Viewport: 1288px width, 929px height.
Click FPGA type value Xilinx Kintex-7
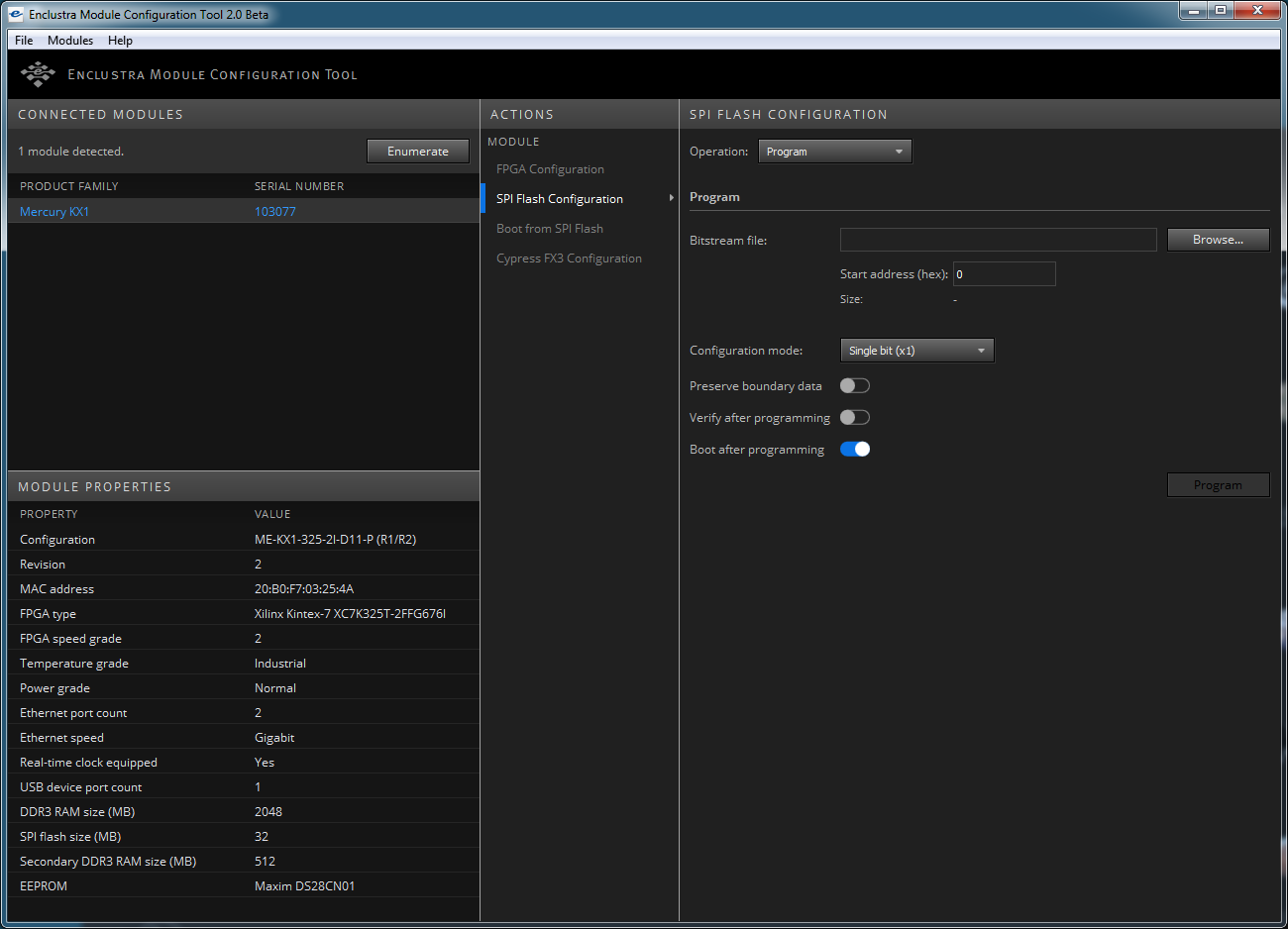(x=350, y=614)
